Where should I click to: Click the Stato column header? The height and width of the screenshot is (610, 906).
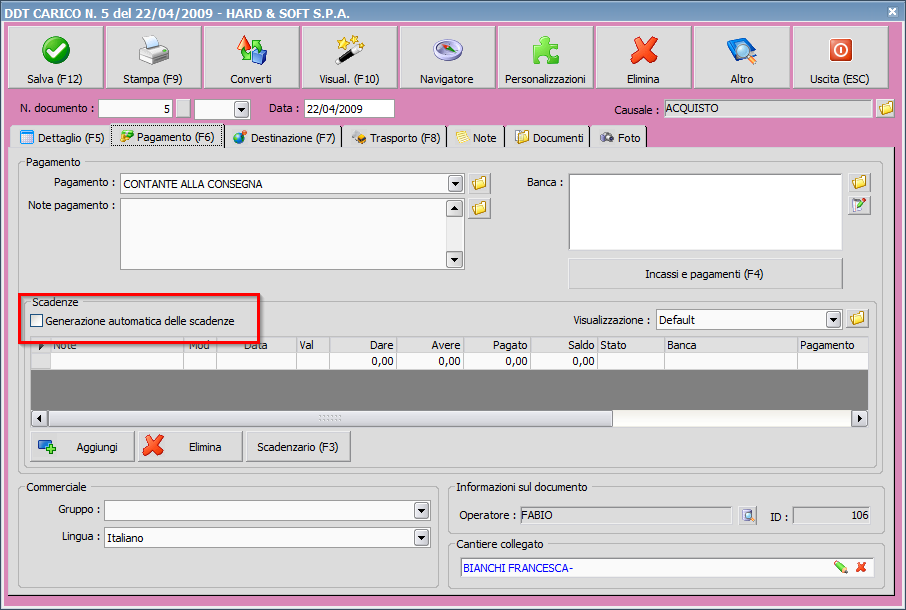[x=631, y=345]
